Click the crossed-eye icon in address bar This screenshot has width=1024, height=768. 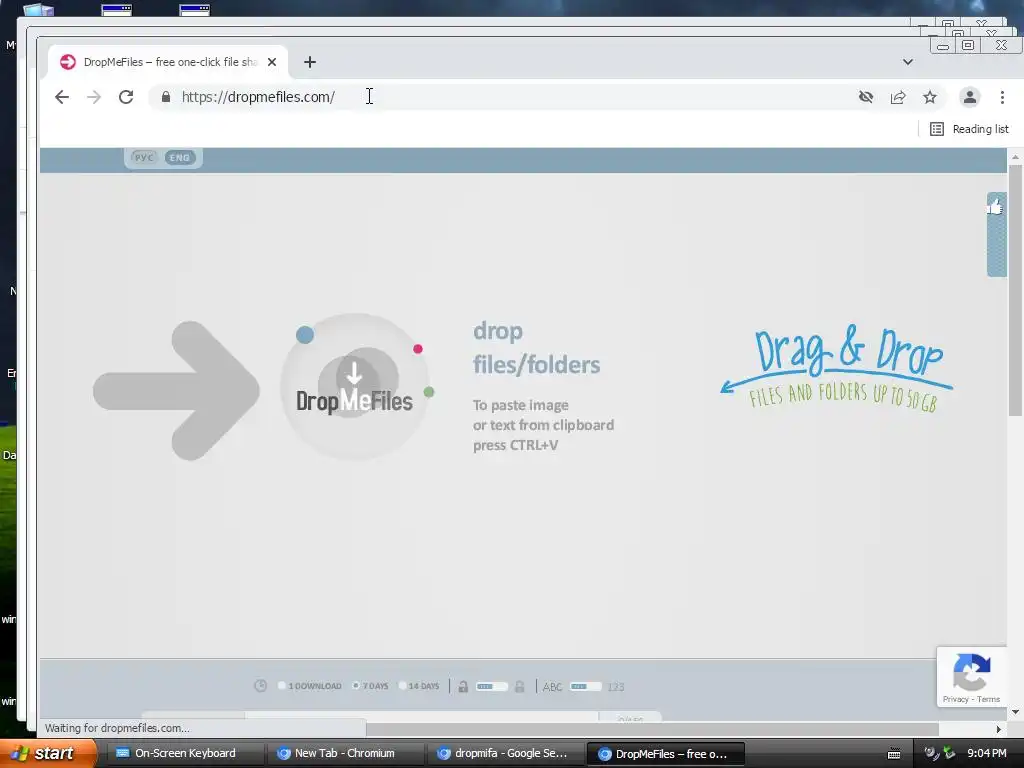tap(866, 97)
